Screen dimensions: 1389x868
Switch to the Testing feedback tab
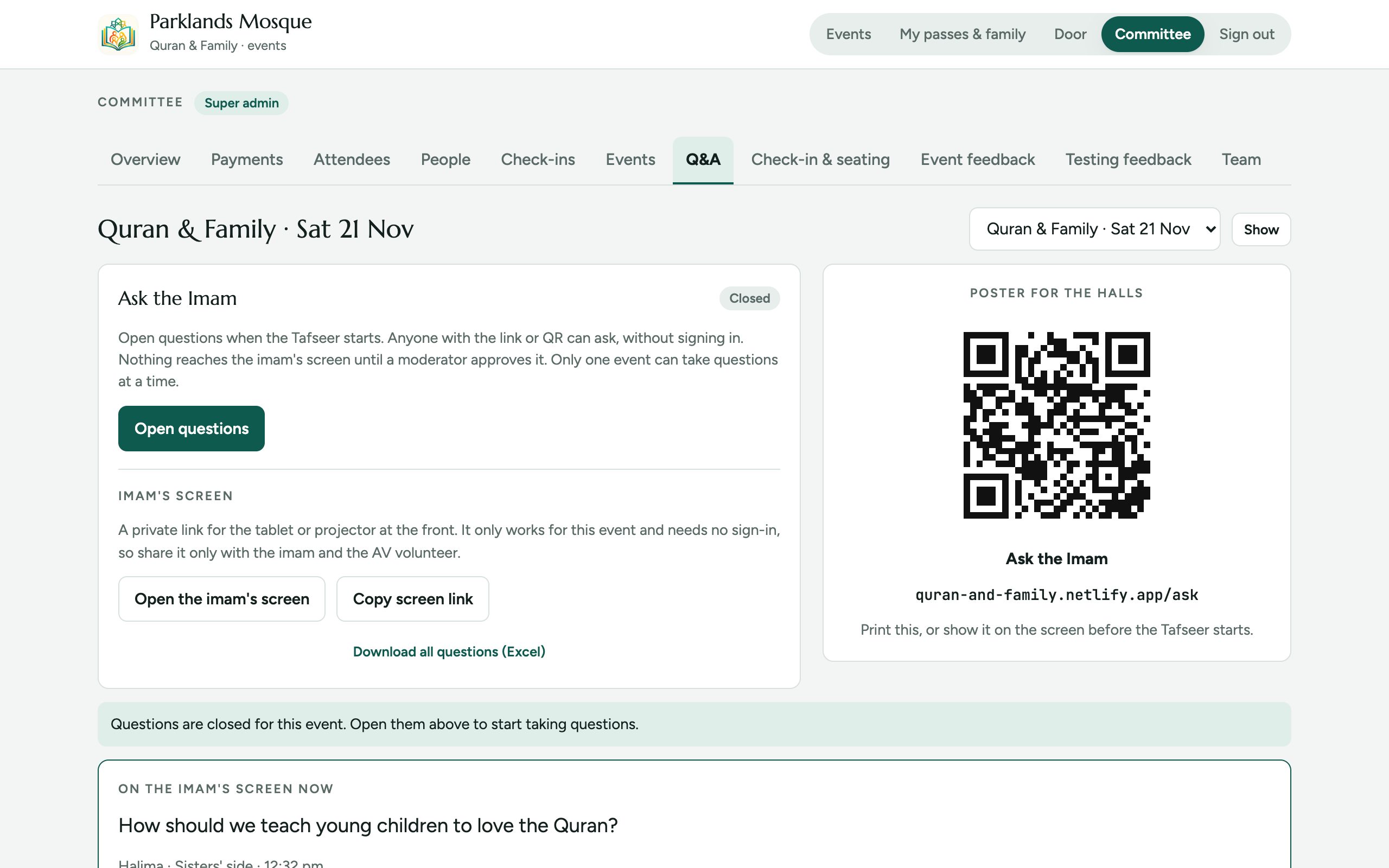(x=1128, y=159)
